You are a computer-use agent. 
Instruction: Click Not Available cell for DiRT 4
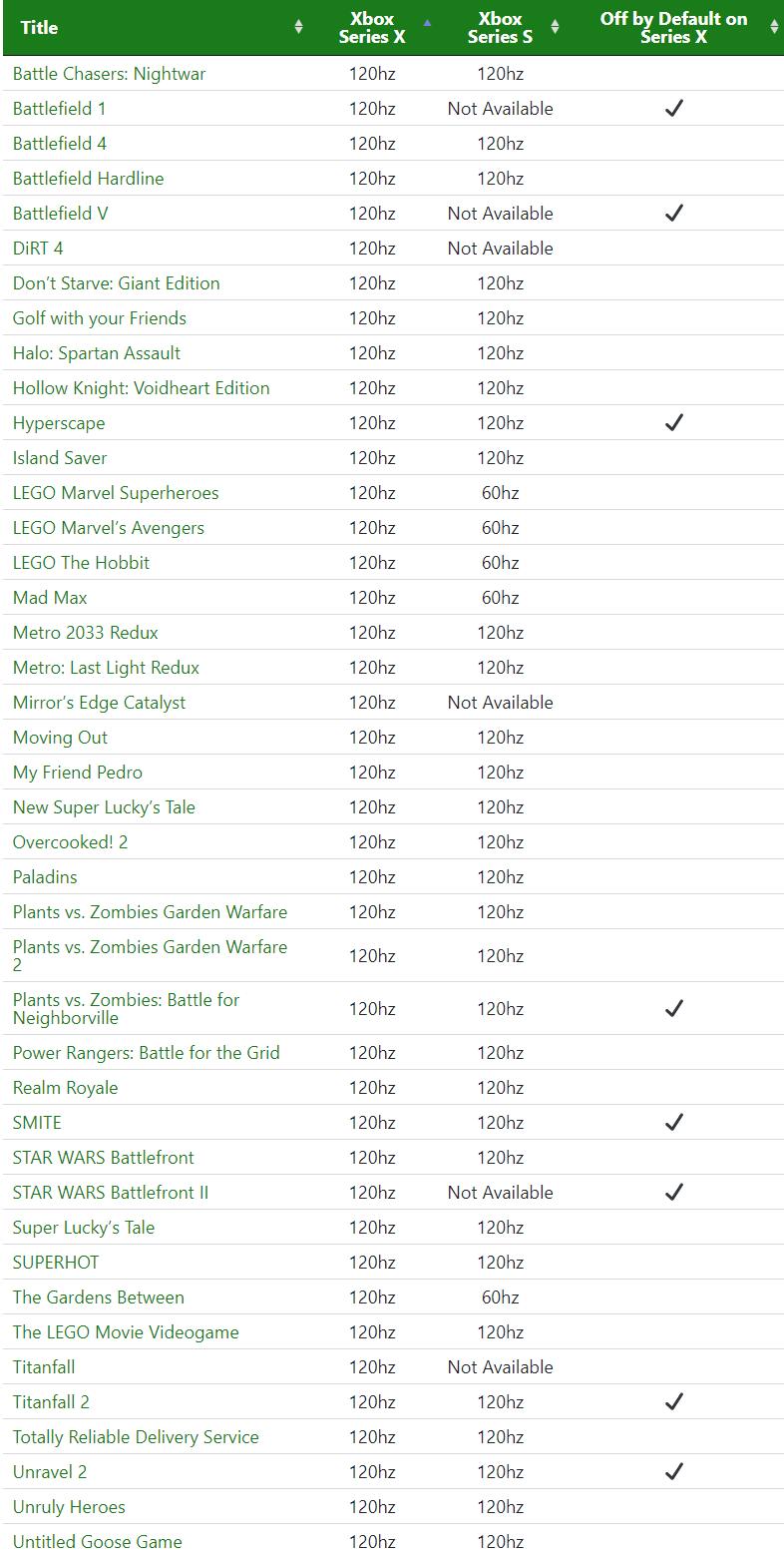(500, 248)
